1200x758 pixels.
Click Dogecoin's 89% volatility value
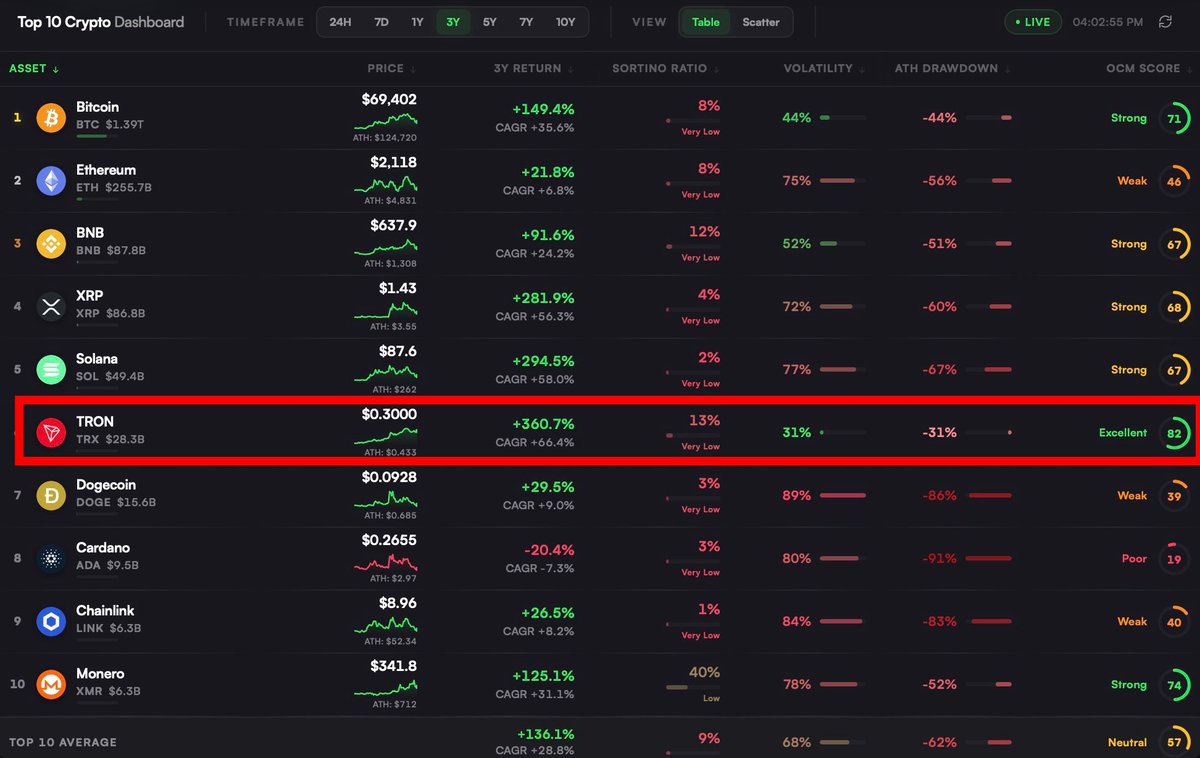797,496
